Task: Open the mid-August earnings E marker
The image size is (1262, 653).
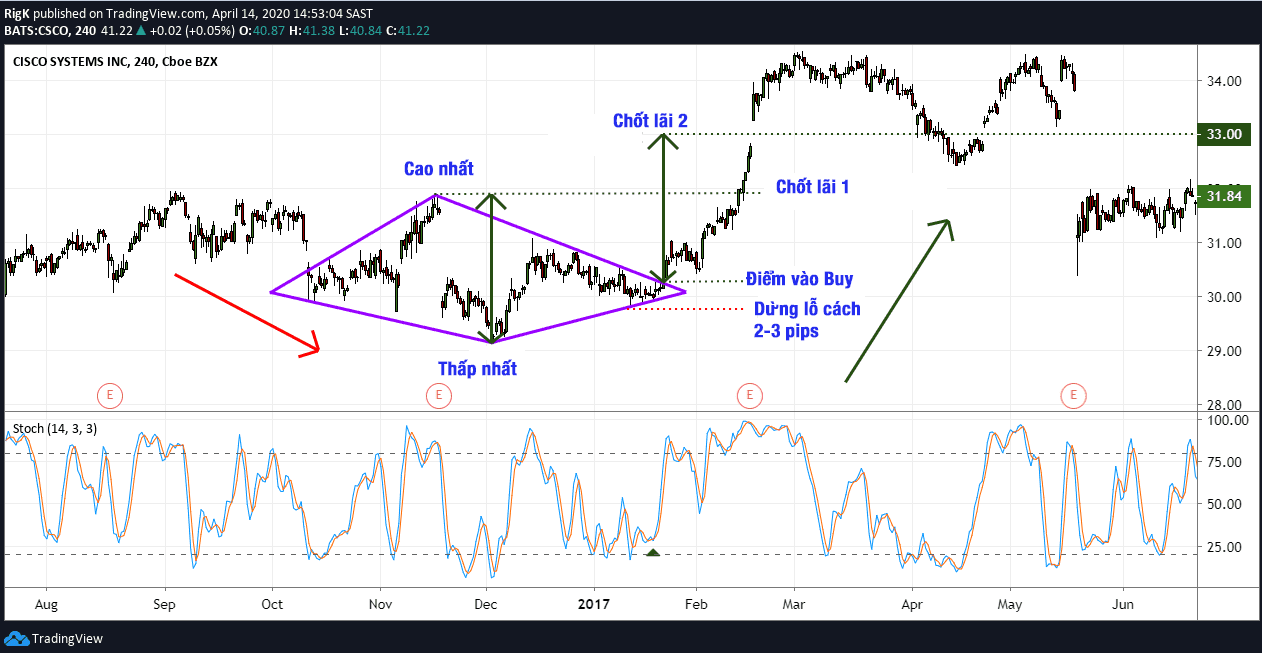Action: [109, 396]
